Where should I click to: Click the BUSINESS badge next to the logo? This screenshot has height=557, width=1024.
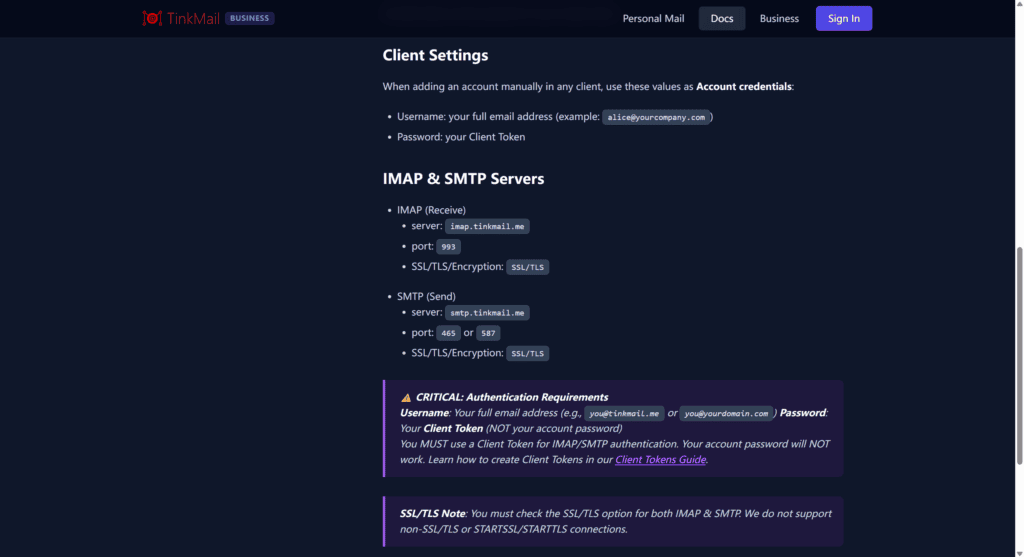click(x=249, y=18)
